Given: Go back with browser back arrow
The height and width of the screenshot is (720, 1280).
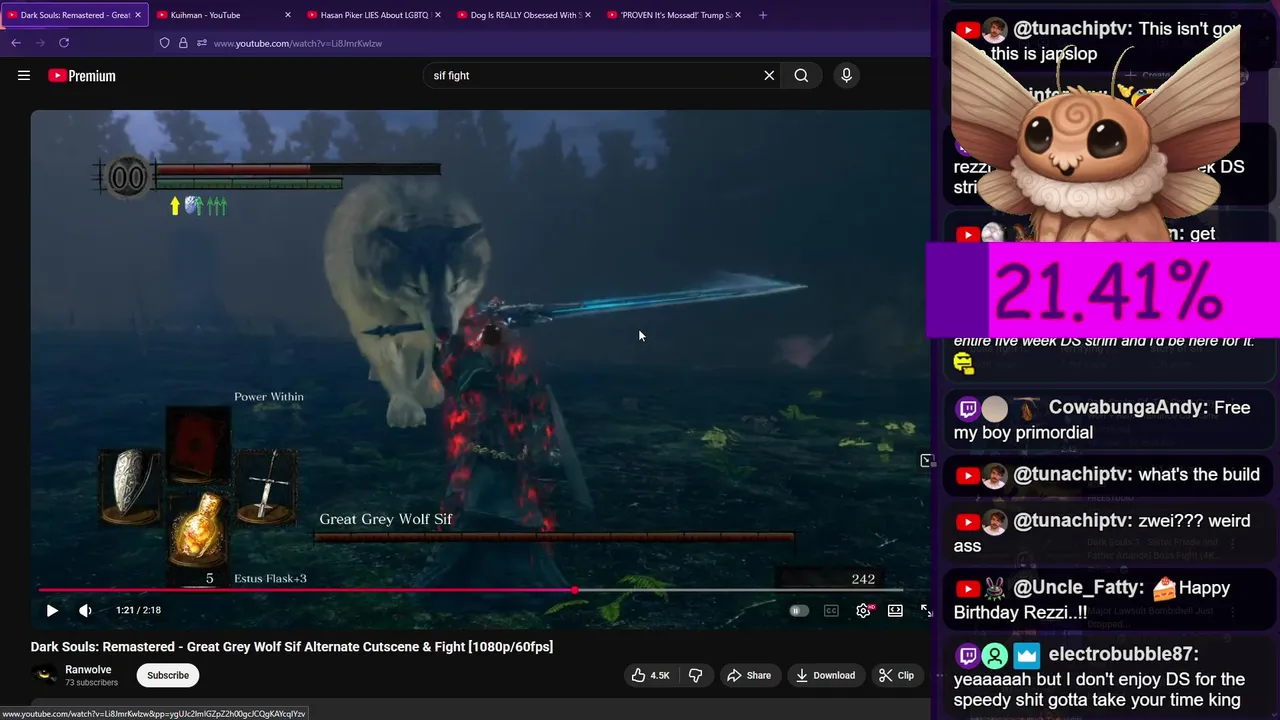Looking at the screenshot, I should click(x=16, y=43).
